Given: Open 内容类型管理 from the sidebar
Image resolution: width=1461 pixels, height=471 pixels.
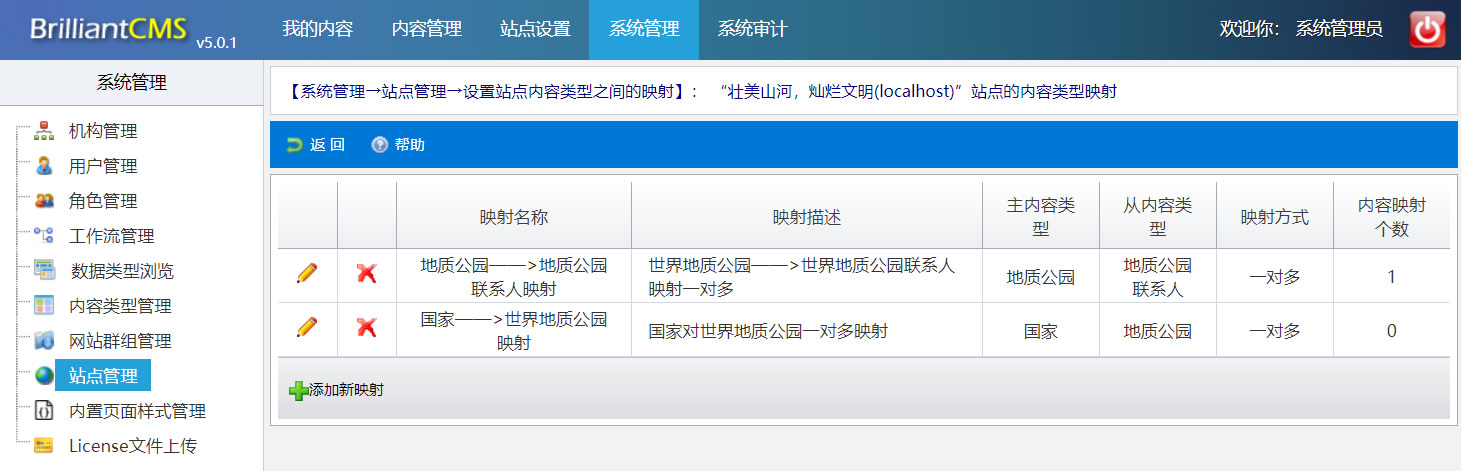Looking at the screenshot, I should [120, 306].
